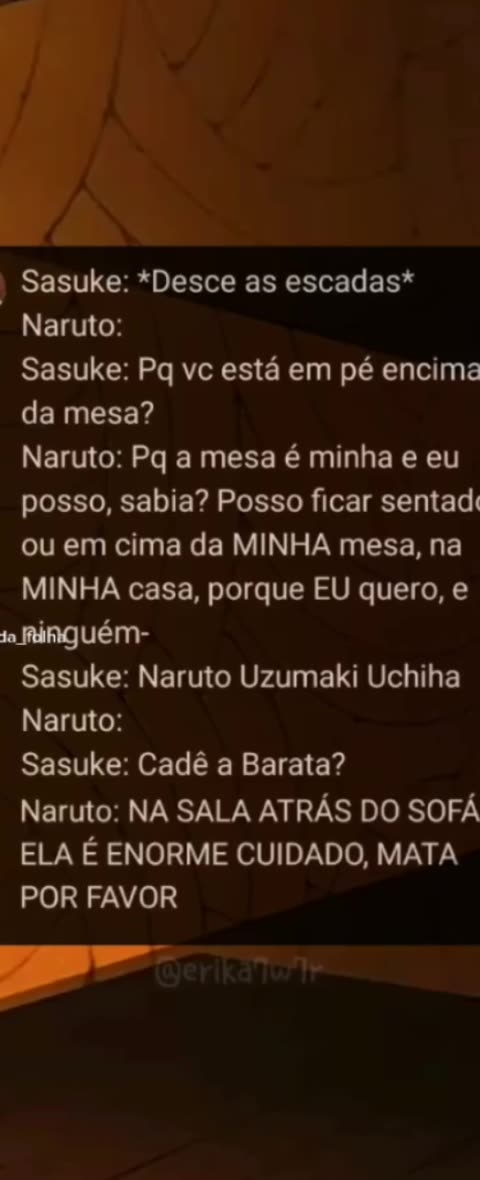
Task: Click the text 'POR FAVOR'
Action: [99, 898]
